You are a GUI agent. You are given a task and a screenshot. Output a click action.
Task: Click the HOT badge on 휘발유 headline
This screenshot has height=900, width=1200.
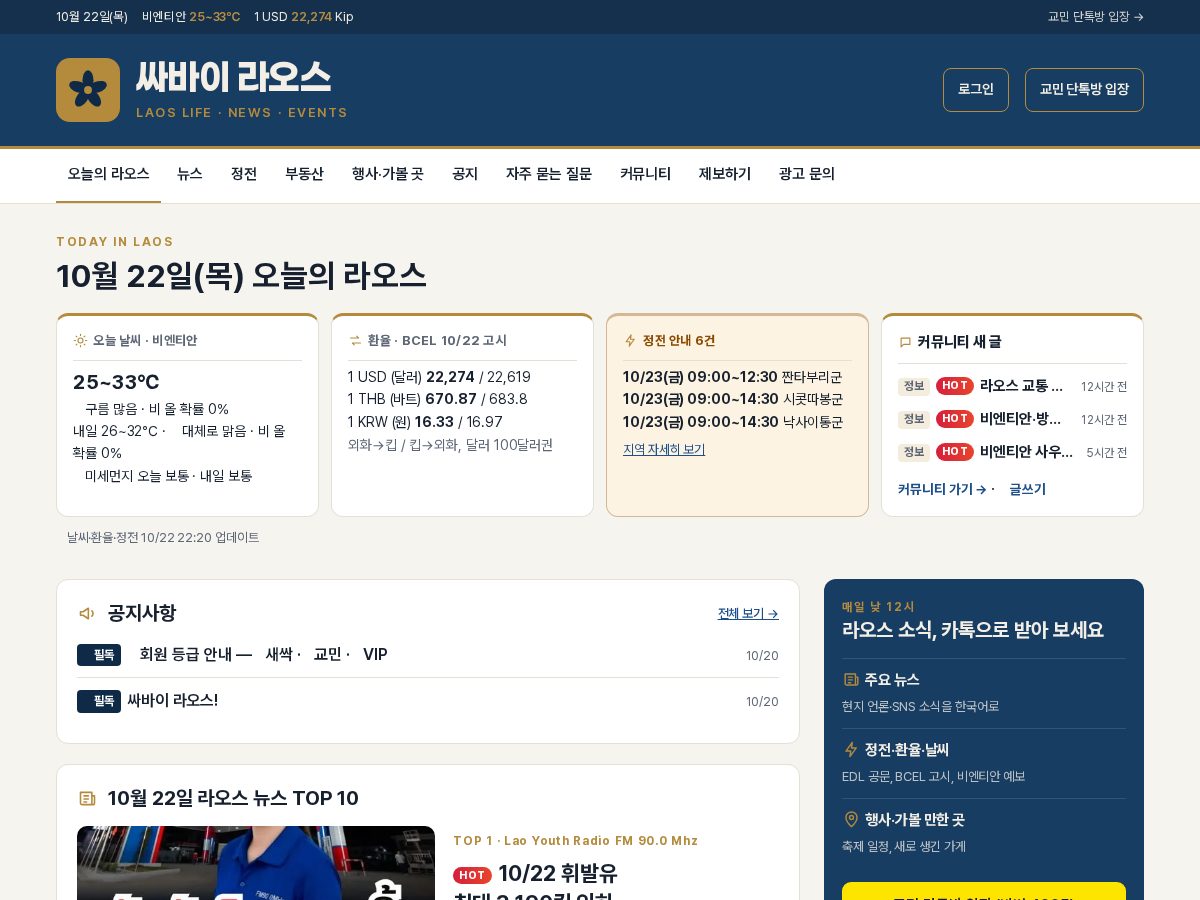coord(473,875)
